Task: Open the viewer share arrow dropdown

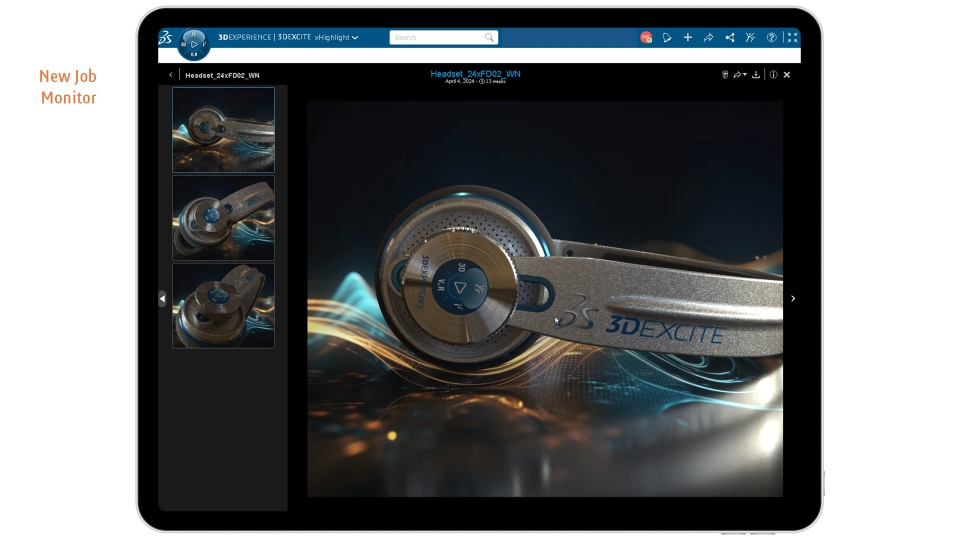Action: (740, 75)
